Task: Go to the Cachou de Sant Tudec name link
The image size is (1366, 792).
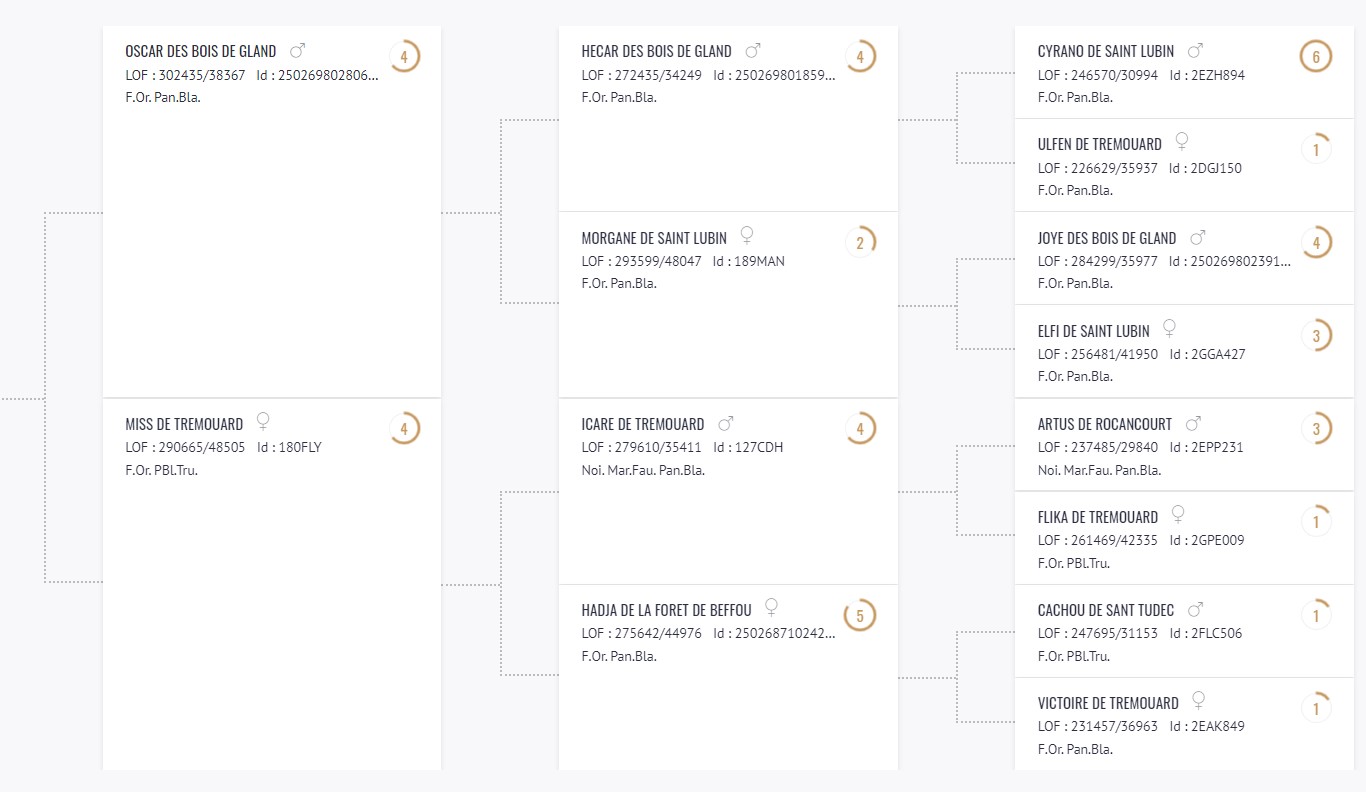Action: point(1106,610)
